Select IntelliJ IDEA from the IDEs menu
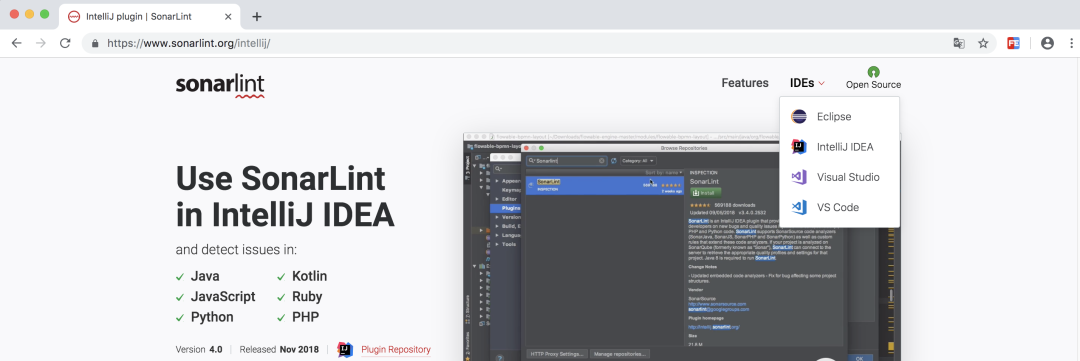 click(839, 147)
